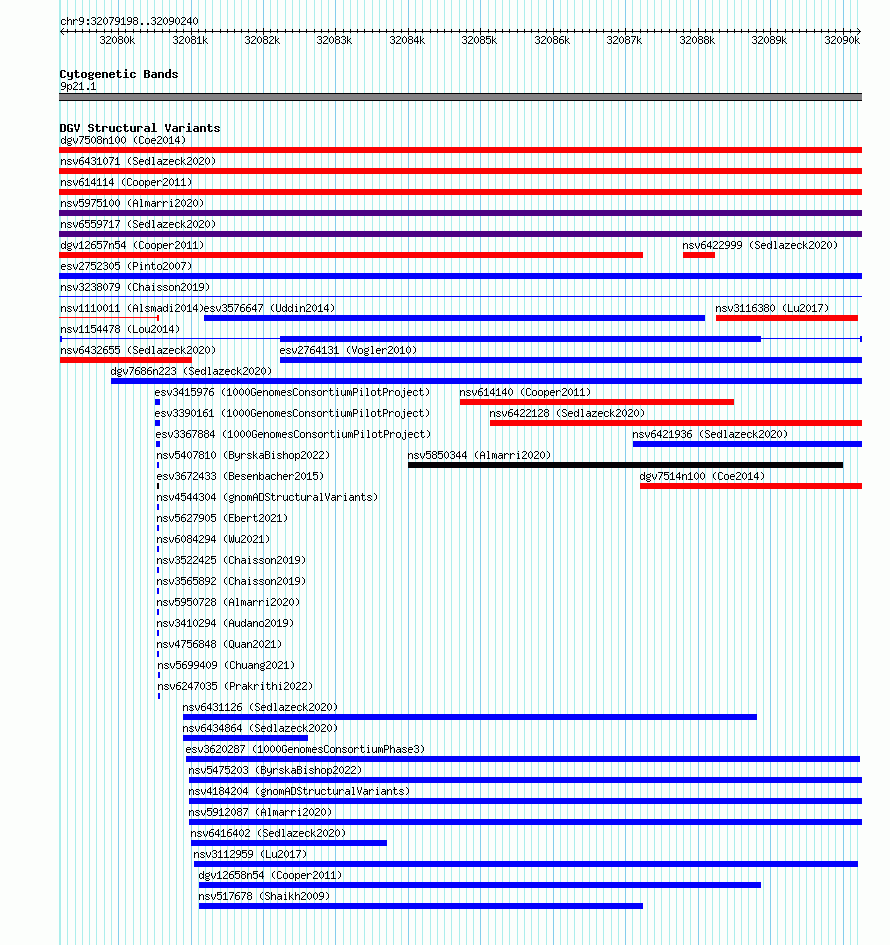This screenshot has height=945, width=890.
Task: Click nsv4544304 (gnomADStructuralVariants) label
Action: pyautogui.click(x=267, y=498)
